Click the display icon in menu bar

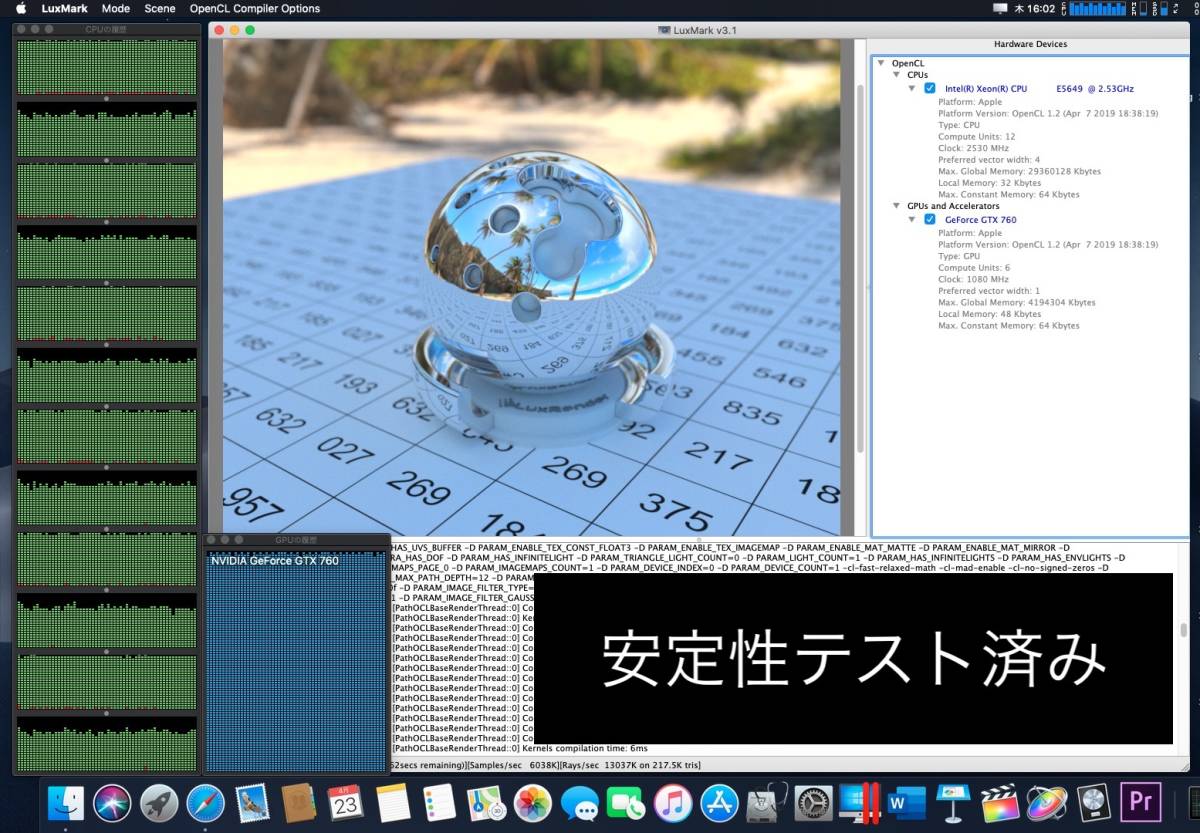click(x=1001, y=8)
